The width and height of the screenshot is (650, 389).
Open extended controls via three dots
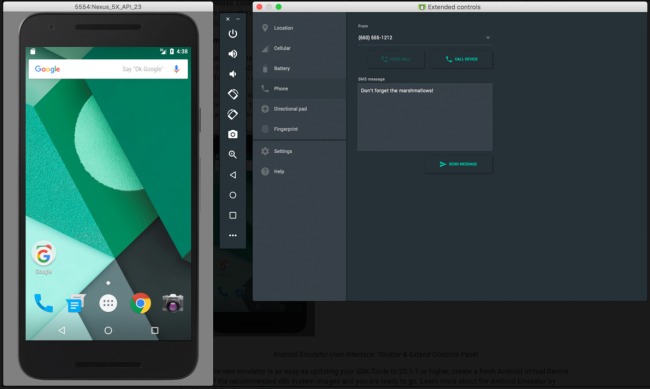pyautogui.click(x=233, y=235)
